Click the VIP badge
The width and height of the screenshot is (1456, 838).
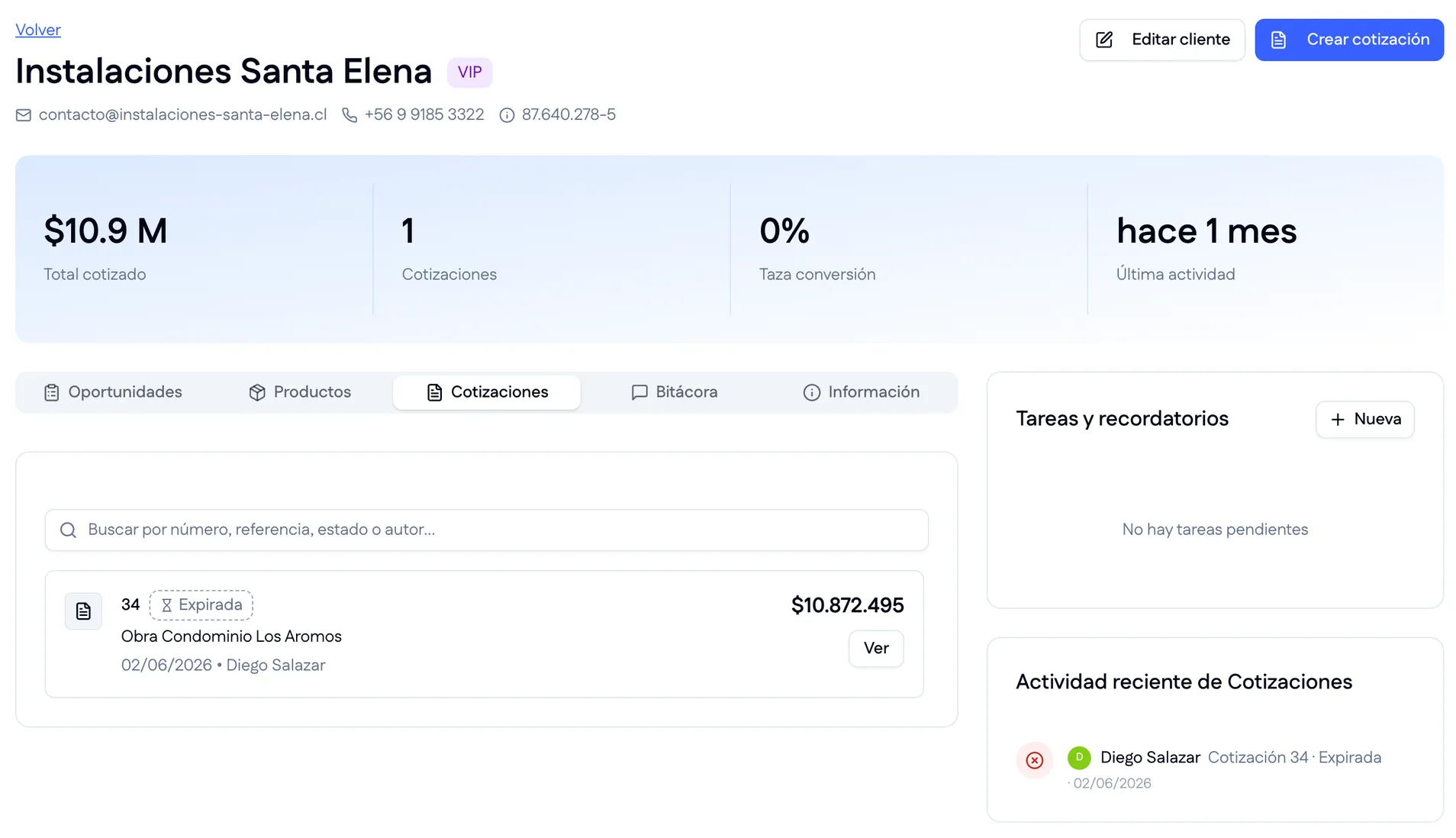(x=469, y=73)
